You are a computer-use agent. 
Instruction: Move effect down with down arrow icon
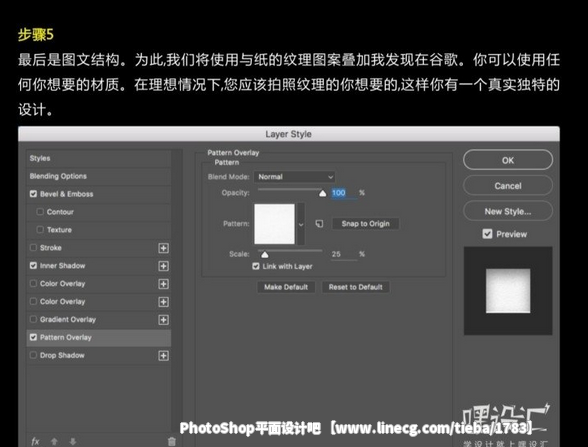click(73, 441)
